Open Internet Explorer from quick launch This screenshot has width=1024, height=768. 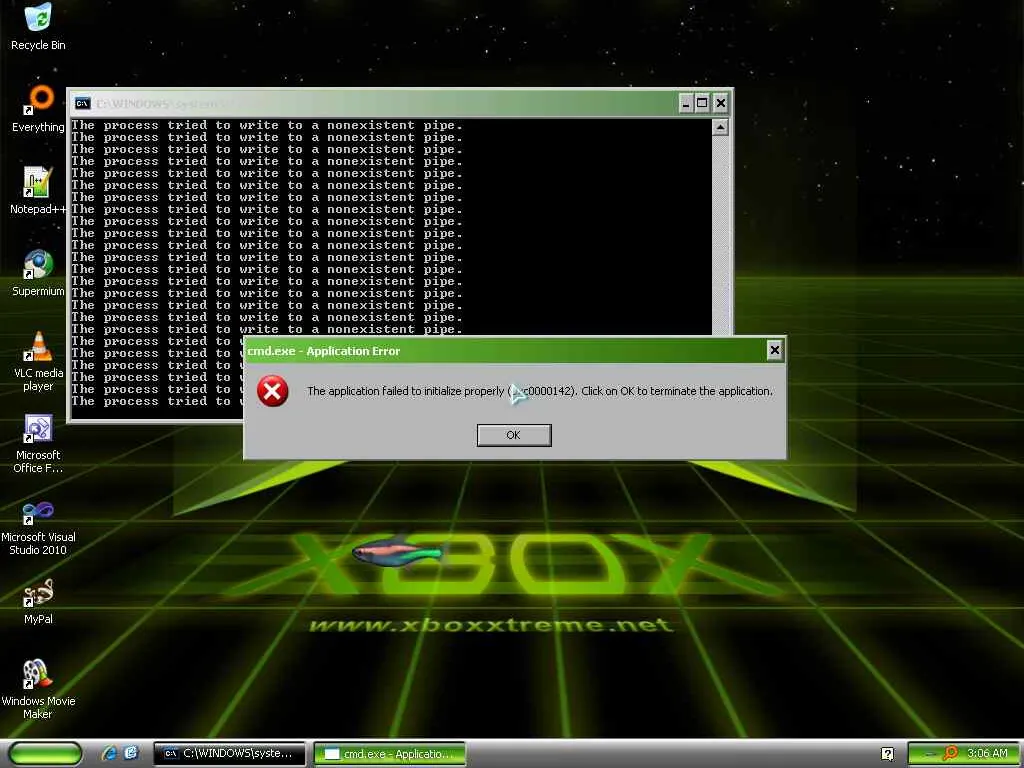tap(109, 753)
